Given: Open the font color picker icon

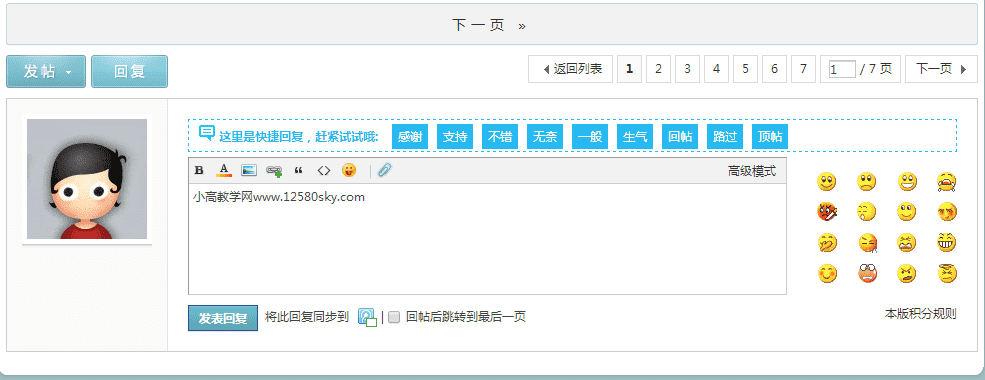Looking at the screenshot, I should 224,170.
